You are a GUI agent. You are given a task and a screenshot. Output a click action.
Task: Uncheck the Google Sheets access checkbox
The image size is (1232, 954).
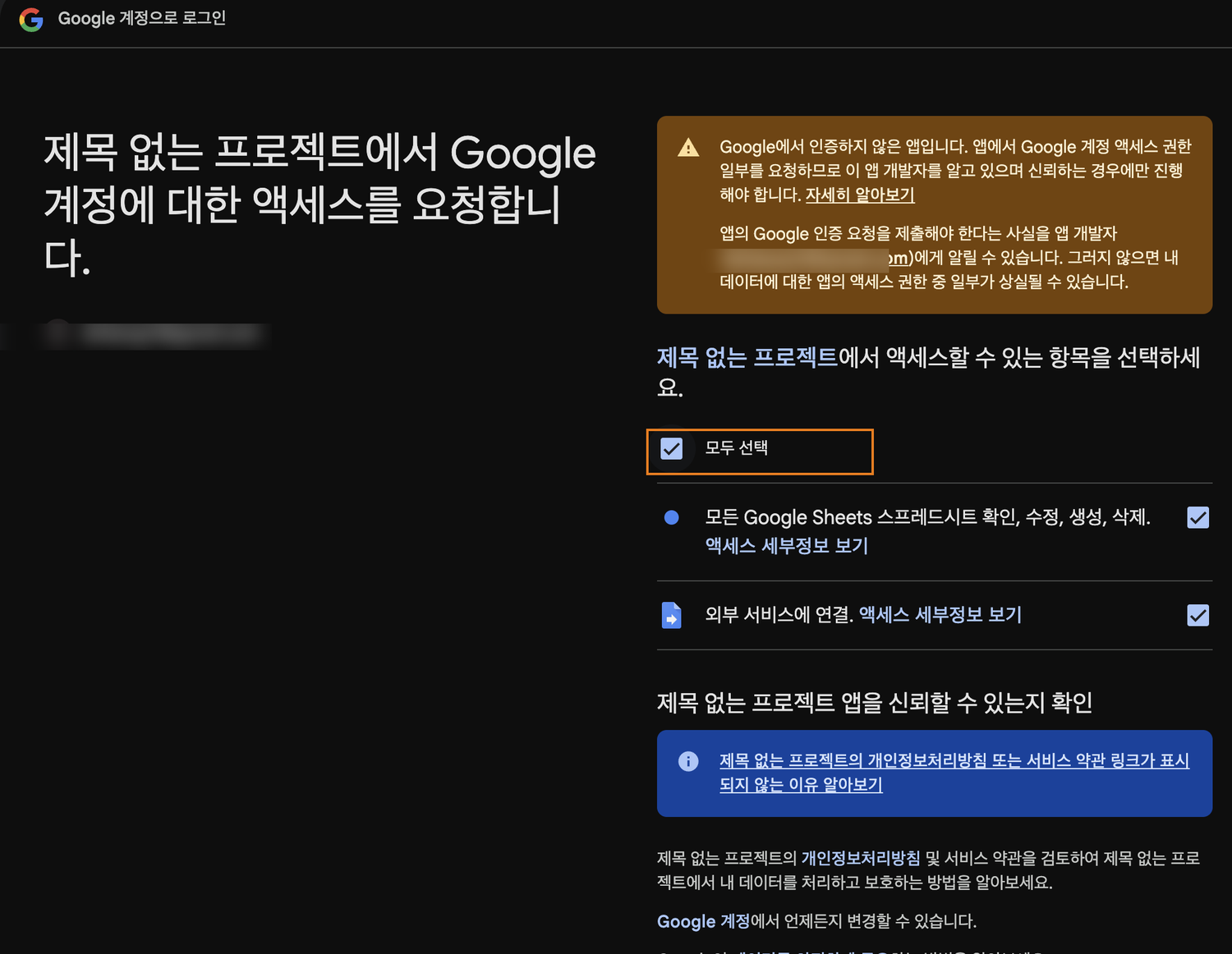click(x=1198, y=517)
